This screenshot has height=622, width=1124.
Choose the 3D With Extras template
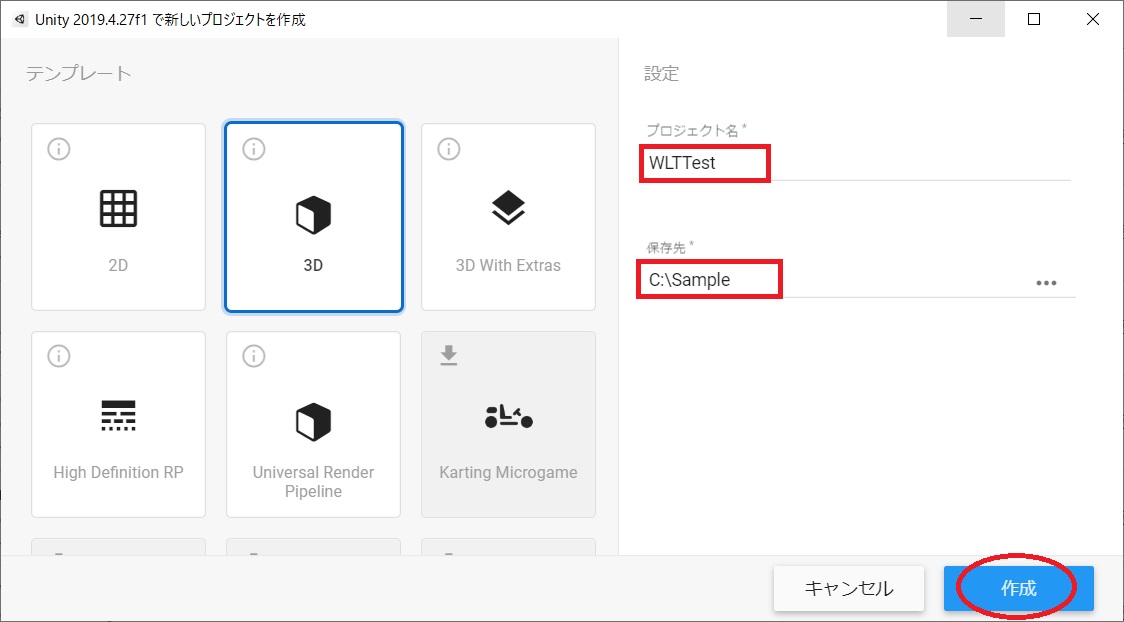[x=508, y=217]
